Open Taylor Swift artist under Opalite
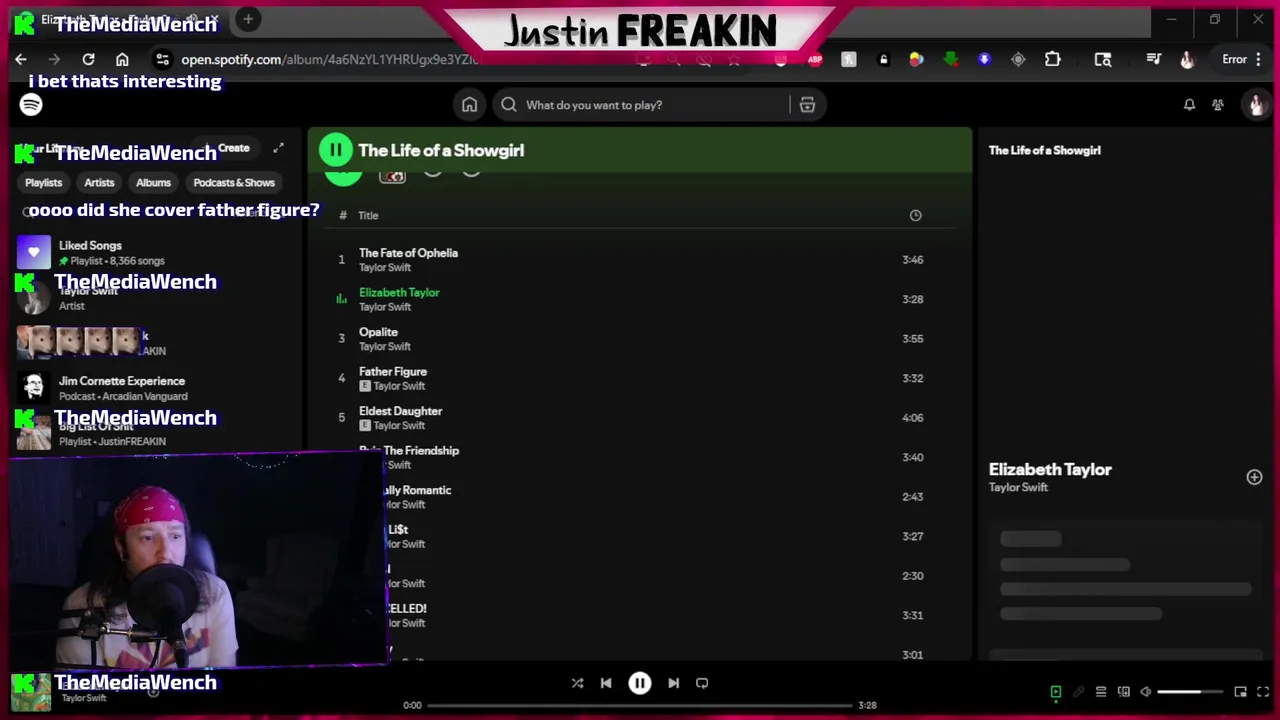This screenshot has height=720, width=1280. [x=385, y=346]
